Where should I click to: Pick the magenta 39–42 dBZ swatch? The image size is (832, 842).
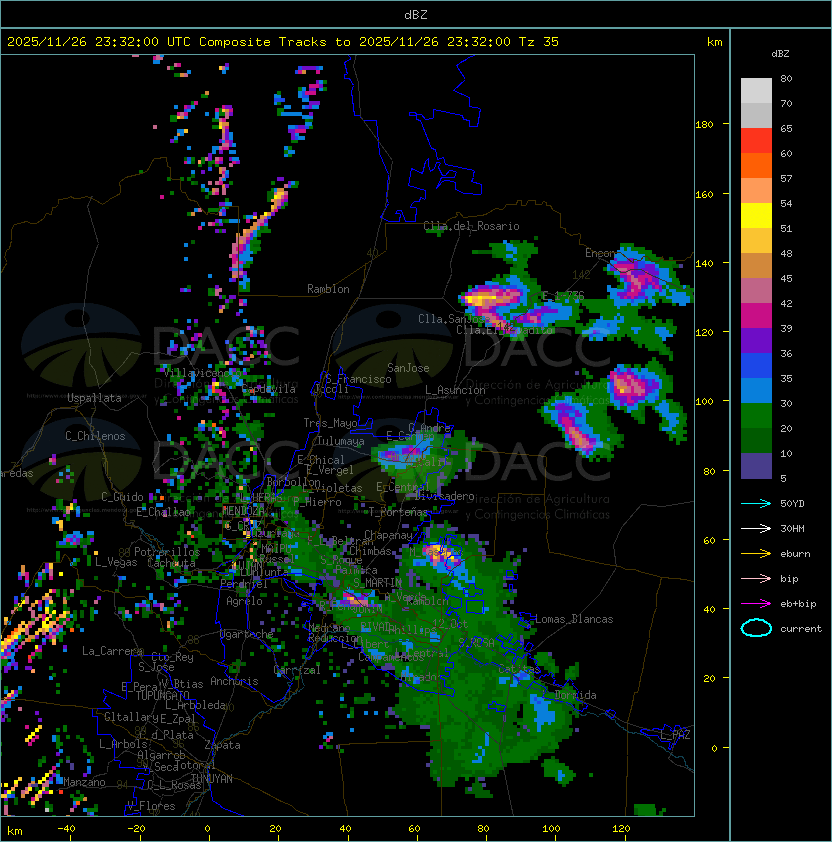point(756,315)
